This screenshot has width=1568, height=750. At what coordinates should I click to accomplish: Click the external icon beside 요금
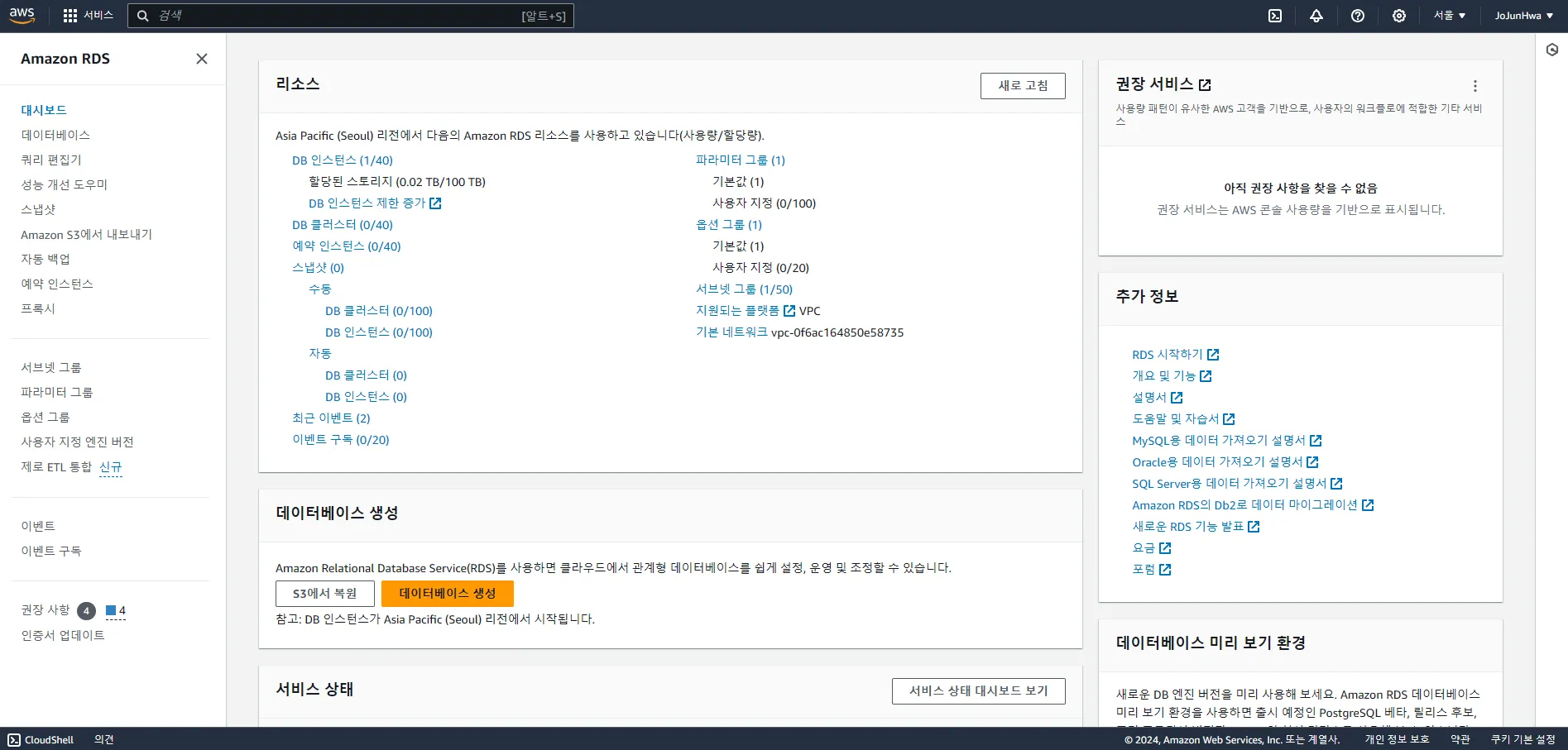point(1165,548)
